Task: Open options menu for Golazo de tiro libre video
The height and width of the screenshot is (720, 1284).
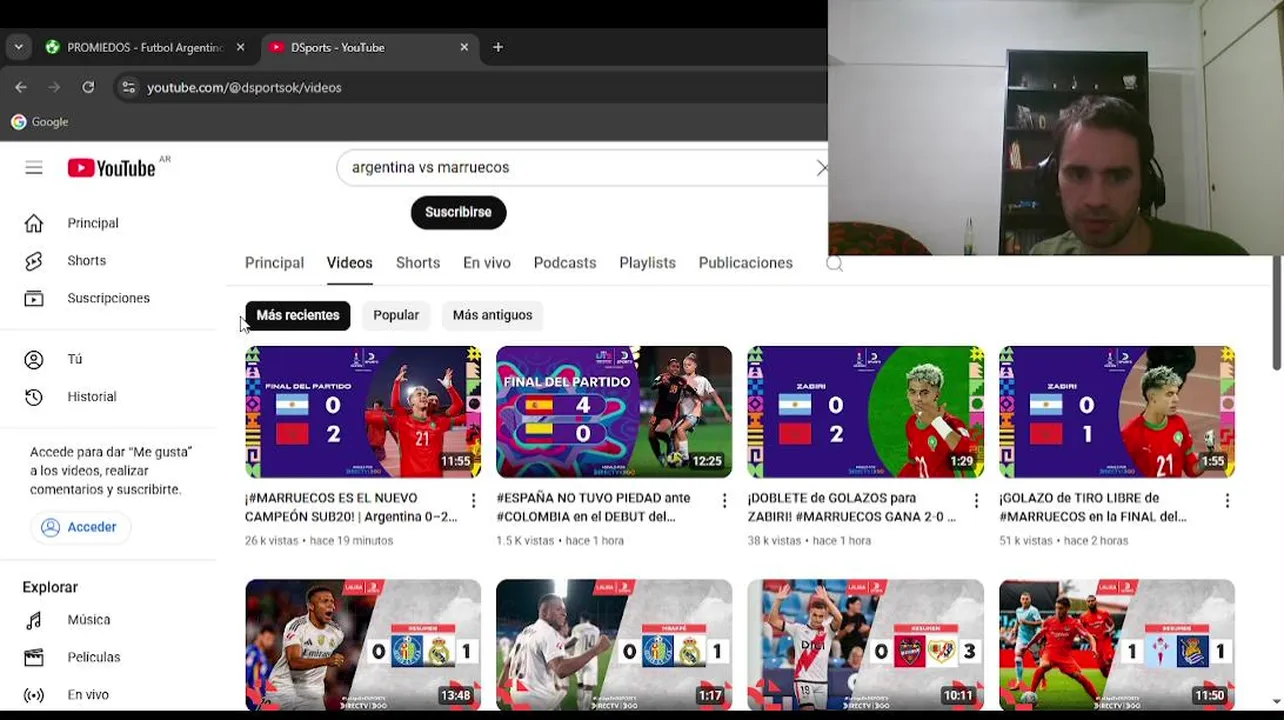Action: tap(1227, 500)
